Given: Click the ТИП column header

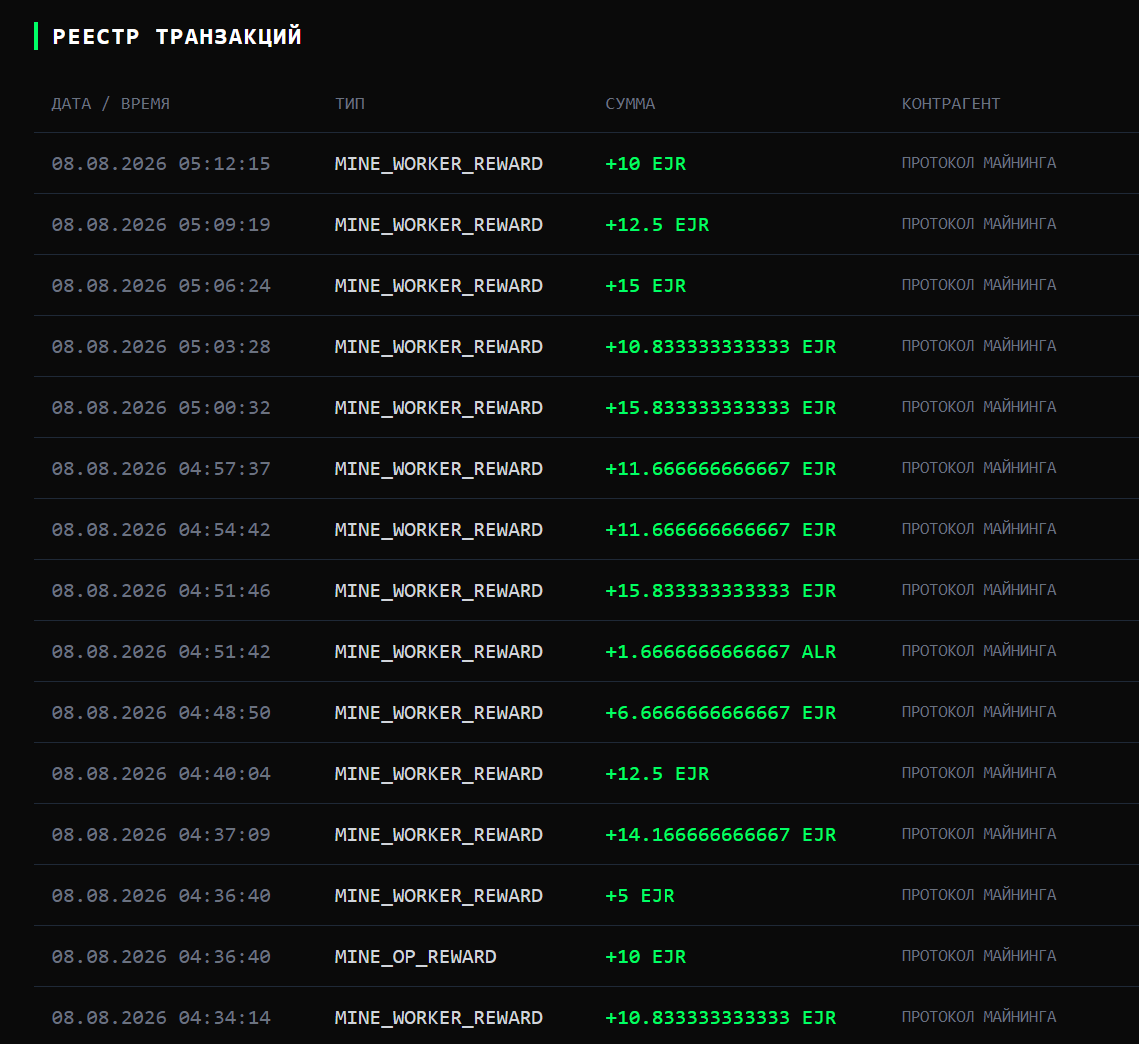Looking at the screenshot, I should coord(350,104).
